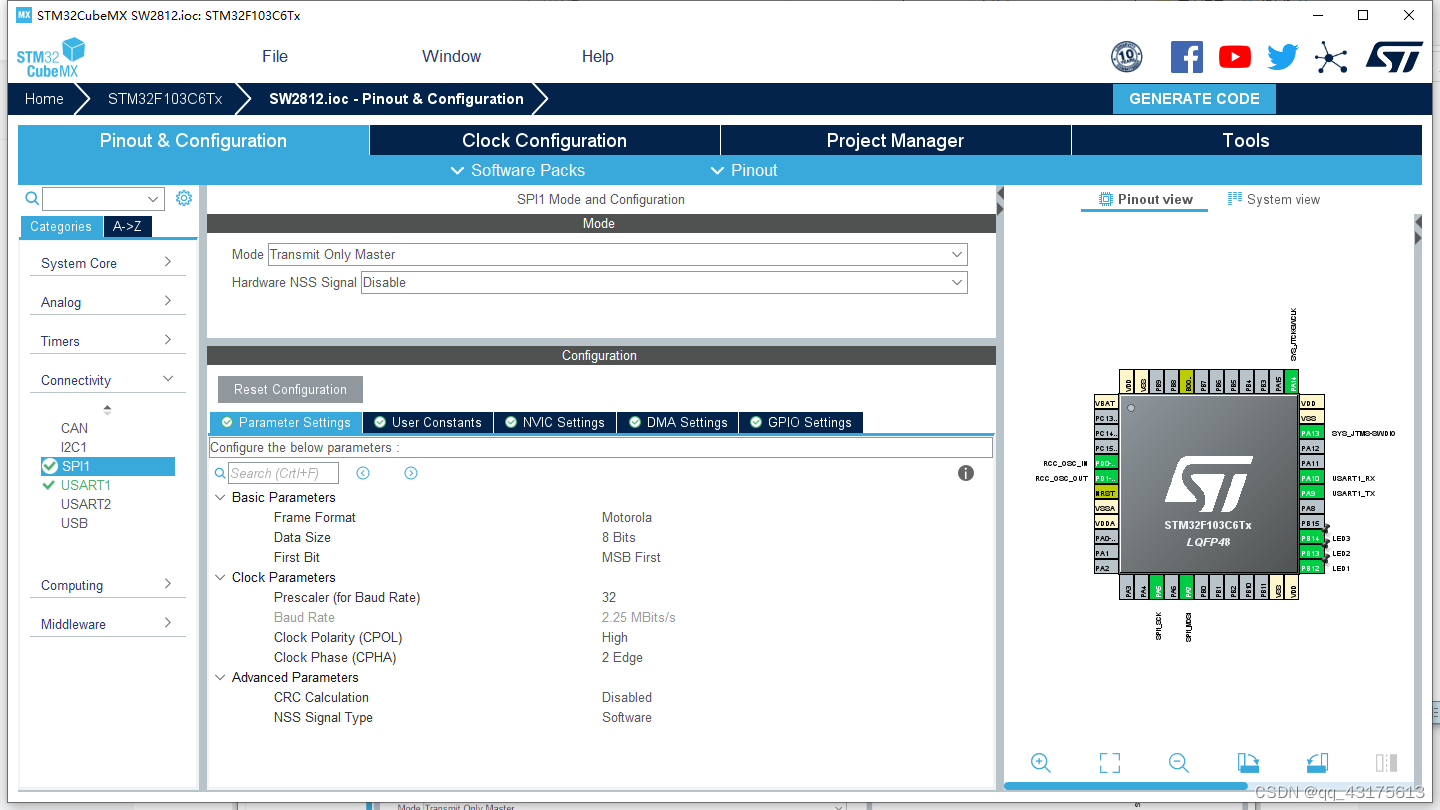This screenshot has height=810, width=1440.
Task: Select USART2 peripheral
Action: coord(86,504)
